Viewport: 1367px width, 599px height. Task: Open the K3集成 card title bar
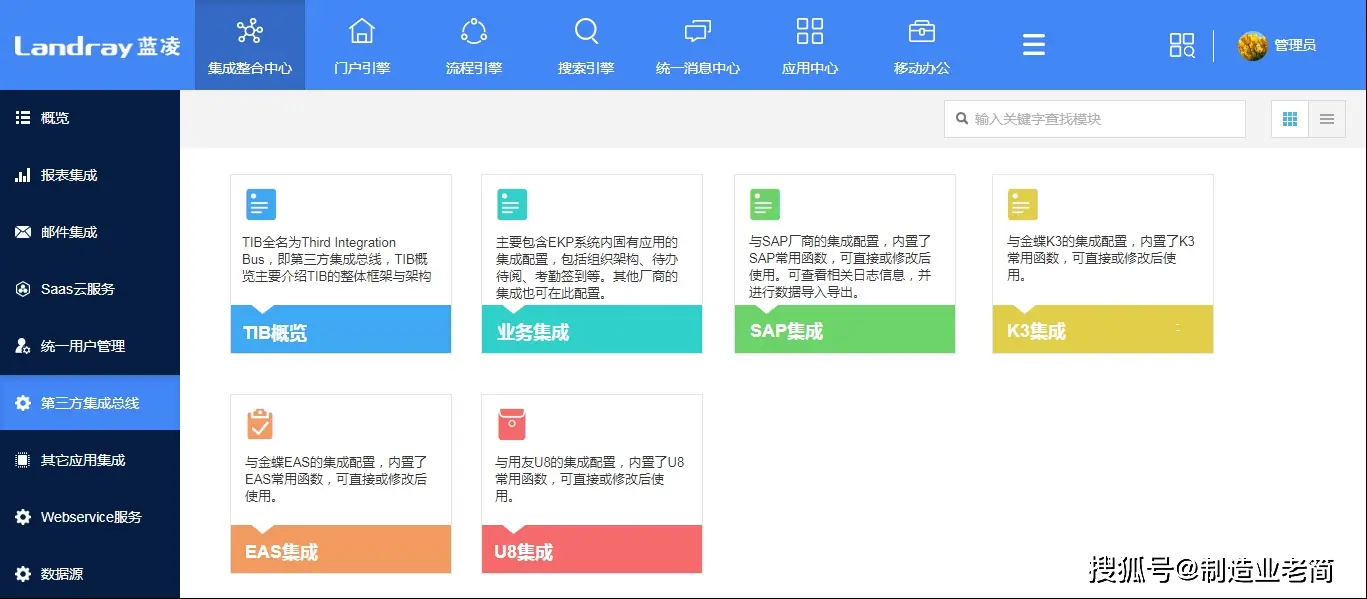pos(1103,329)
